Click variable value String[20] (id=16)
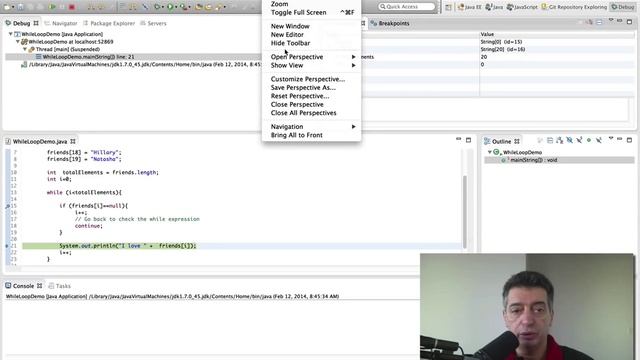Screen dimensions: 640x360 pyautogui.click(x=503, y=49)
